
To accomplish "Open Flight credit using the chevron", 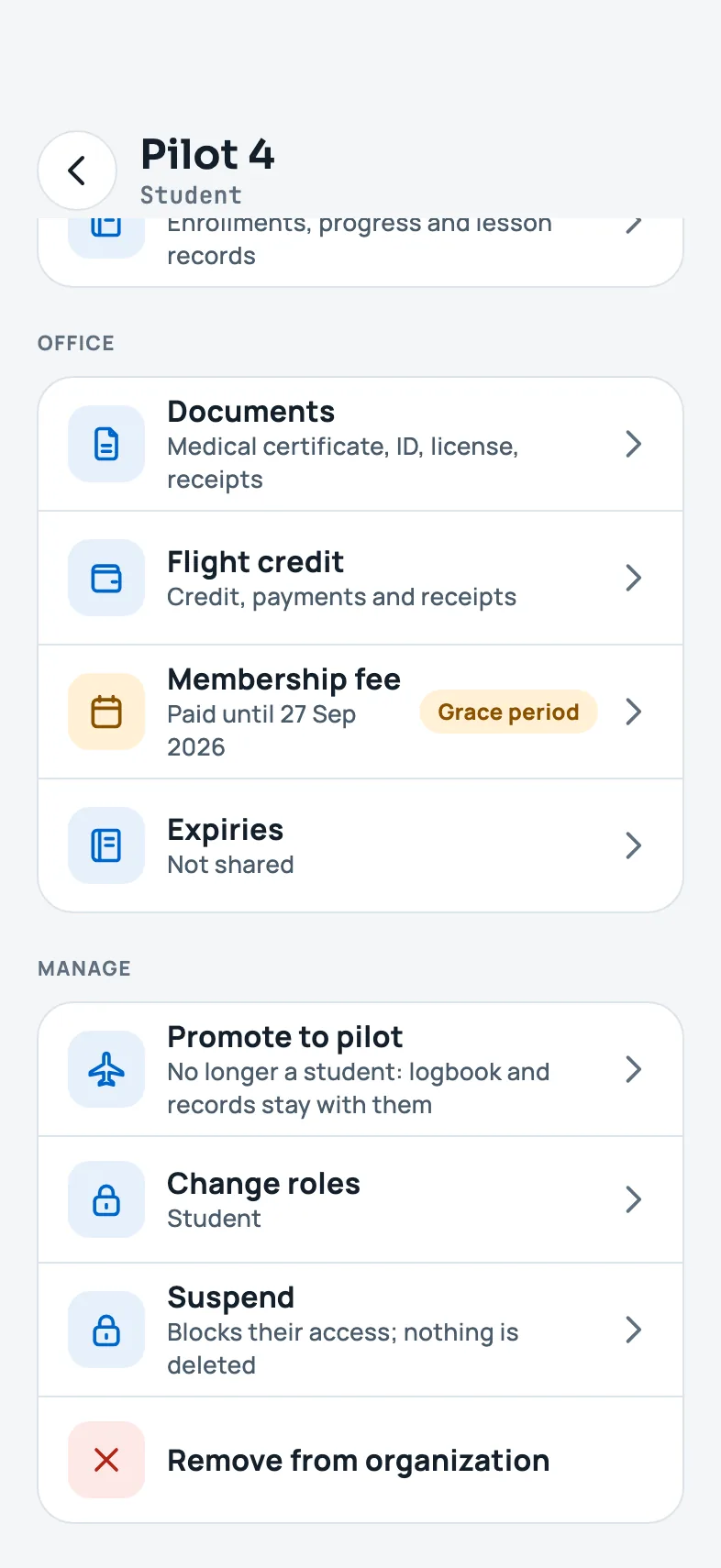I will tap(633, 579).
